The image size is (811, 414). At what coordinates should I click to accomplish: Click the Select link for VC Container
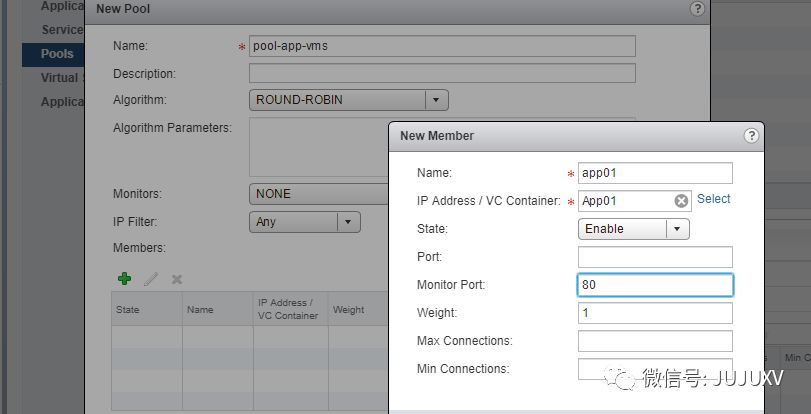[713, 199]
